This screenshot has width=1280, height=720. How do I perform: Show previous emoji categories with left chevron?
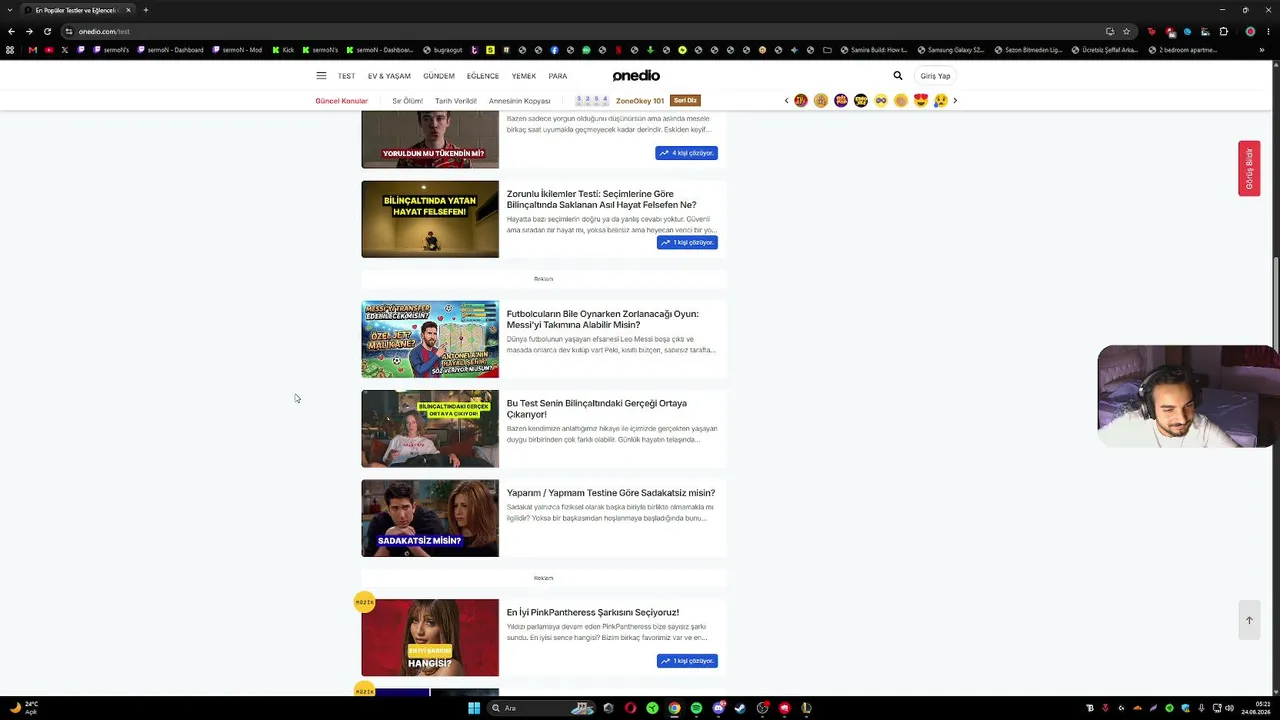click(x=786, y=100)
